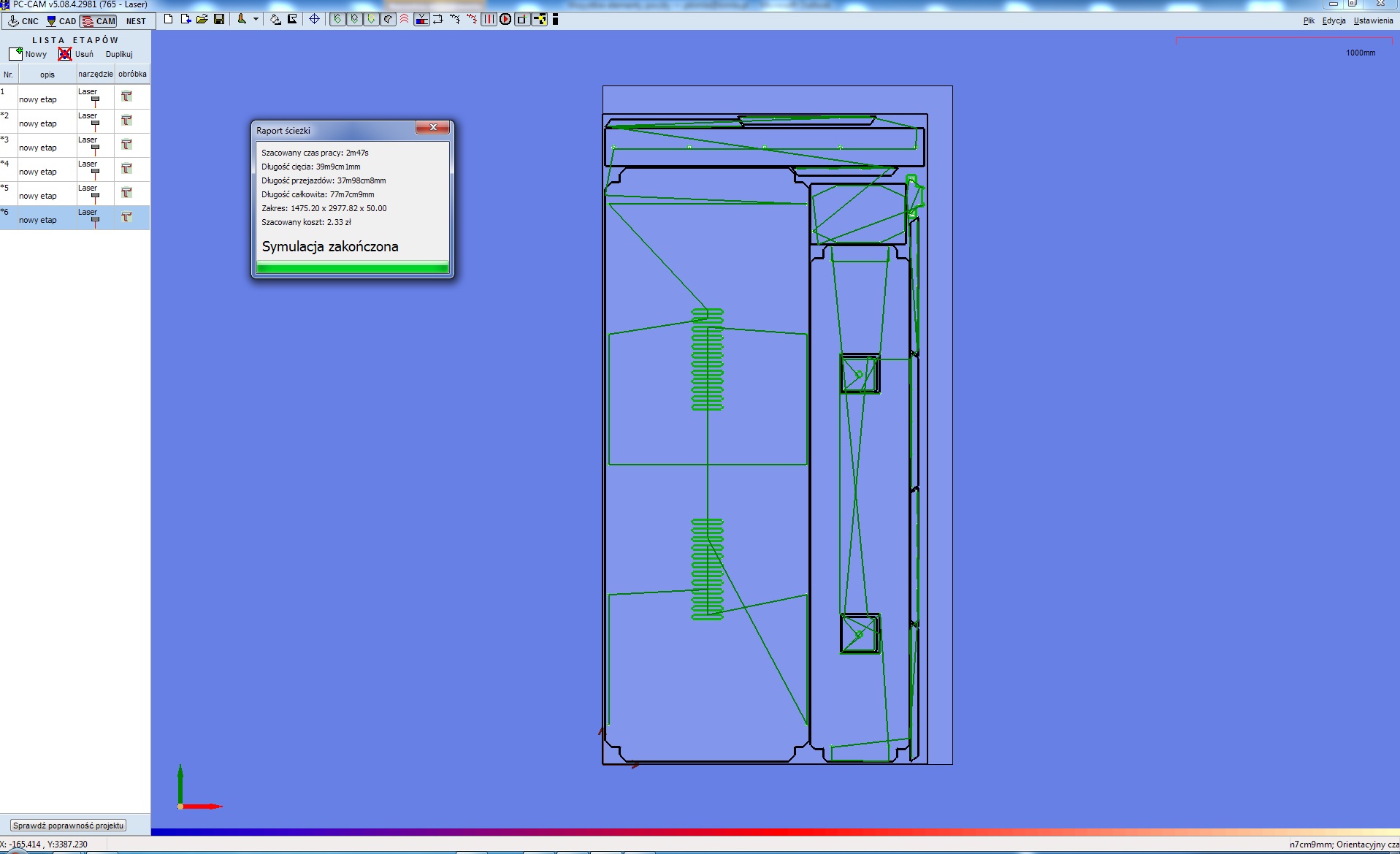This screenshot has height=854, width=1400.
Task: Toggle the red and blue split button
Action: pos(421,19)
